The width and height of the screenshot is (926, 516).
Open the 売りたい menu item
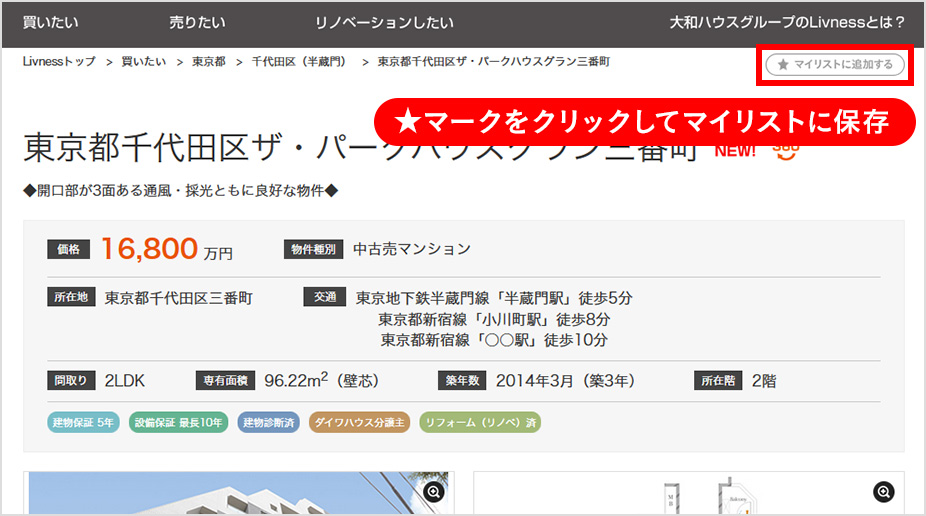pos(197,22)
